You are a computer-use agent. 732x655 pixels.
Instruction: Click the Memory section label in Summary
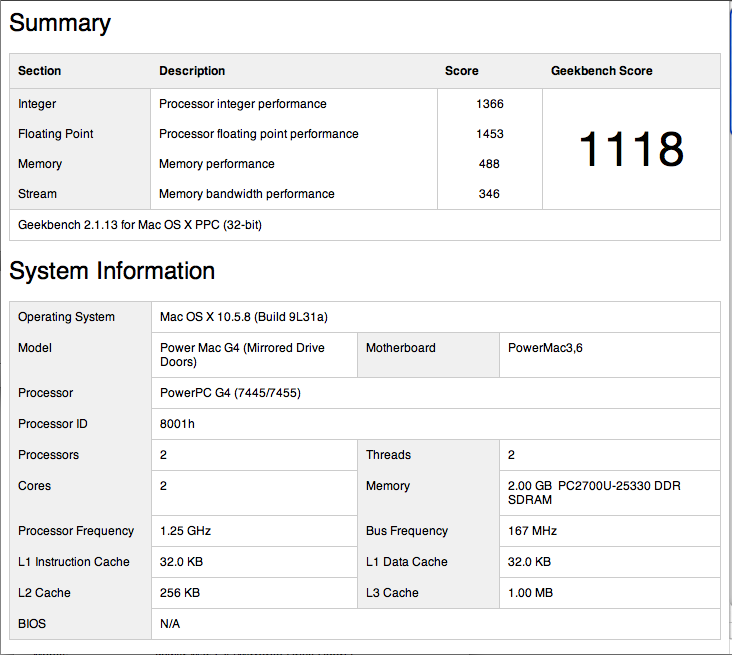point(40,164)
